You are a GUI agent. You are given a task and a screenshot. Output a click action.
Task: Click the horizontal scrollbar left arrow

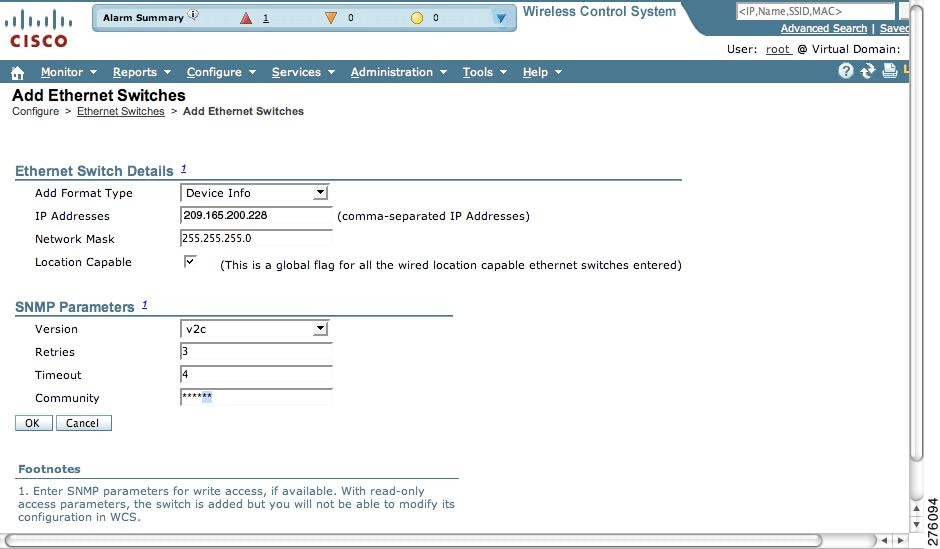pyautogui.click(x=884, y=541)
